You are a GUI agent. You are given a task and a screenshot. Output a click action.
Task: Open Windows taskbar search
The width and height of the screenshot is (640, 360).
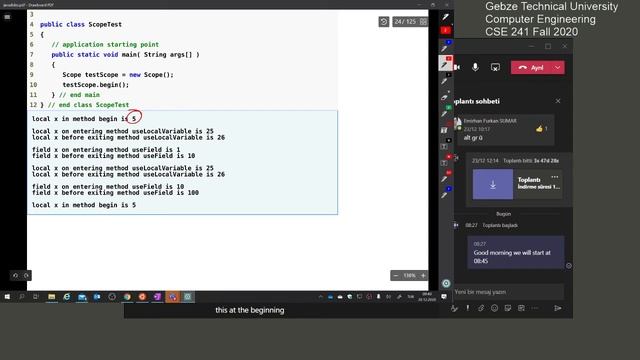pyautogui.click(x=22, y=297)
